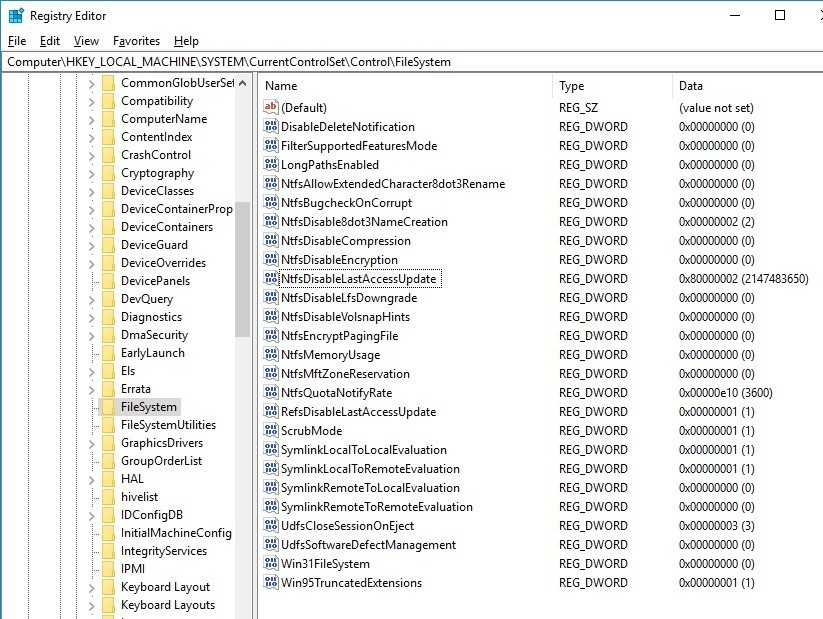Select the NtfsDisableVolsnapHints value

pos(345,317)
